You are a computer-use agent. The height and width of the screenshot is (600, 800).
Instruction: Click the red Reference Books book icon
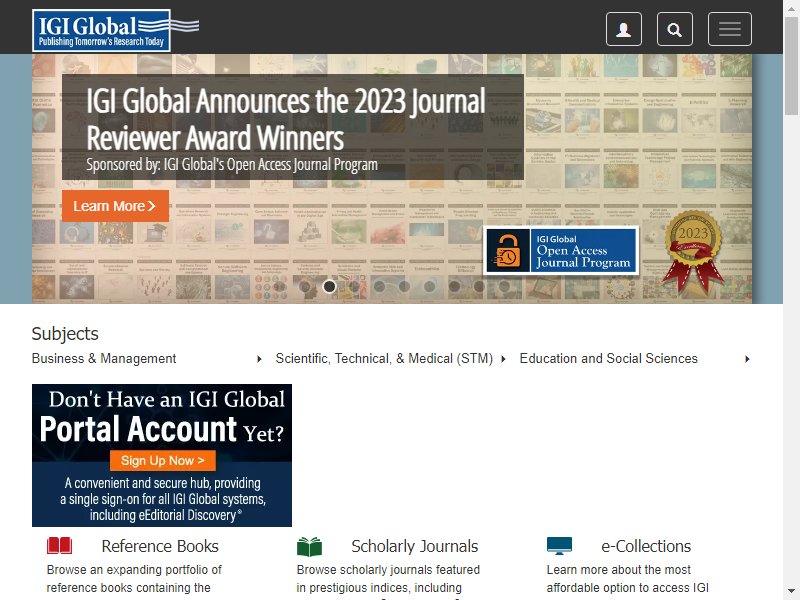[x=59, y=545]
